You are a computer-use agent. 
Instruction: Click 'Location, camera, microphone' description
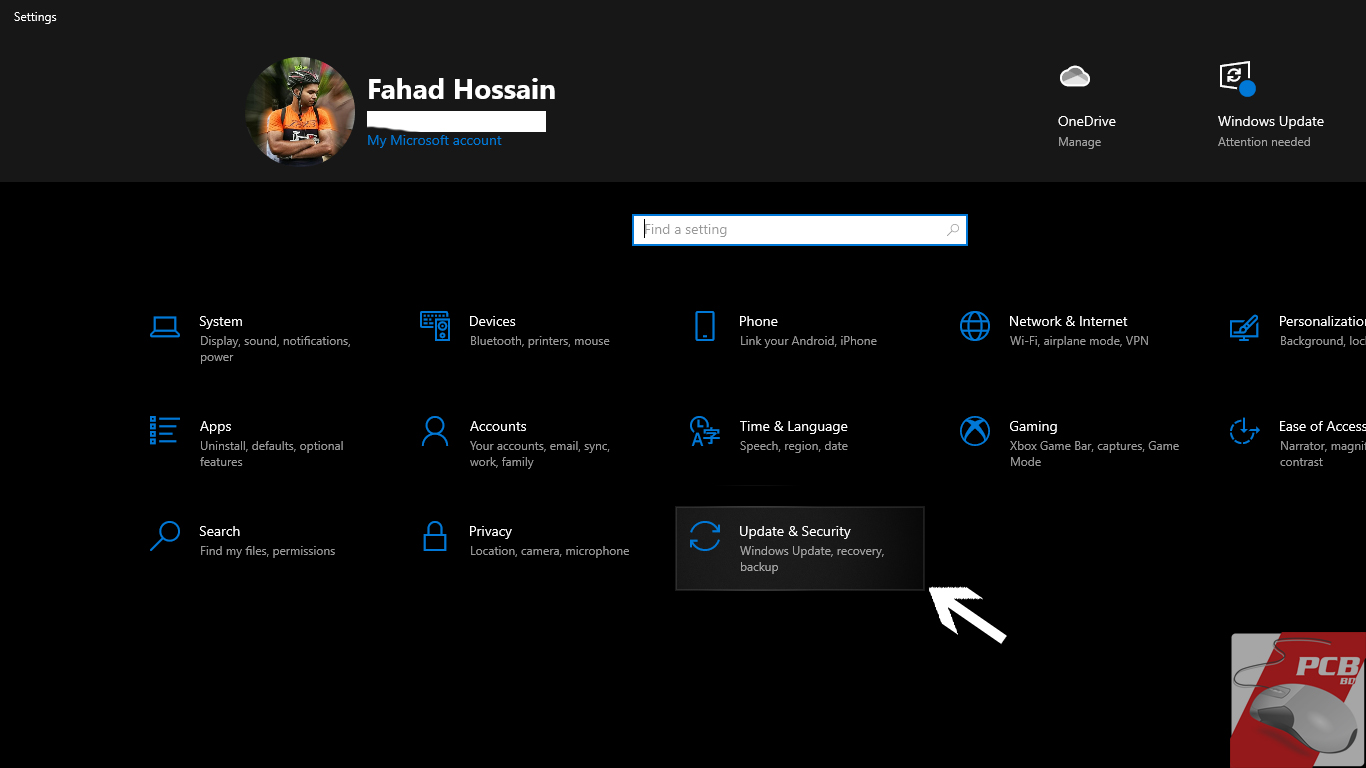pos(549,551)
